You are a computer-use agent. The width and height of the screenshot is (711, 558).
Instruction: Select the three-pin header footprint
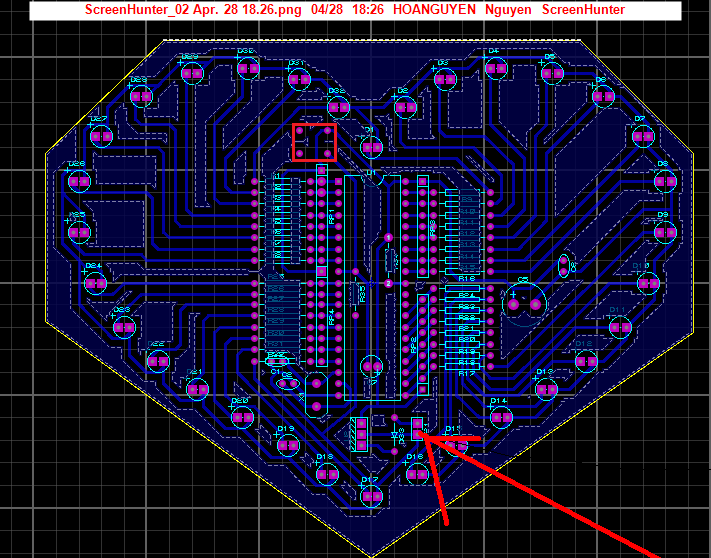[x=358, y=434]
